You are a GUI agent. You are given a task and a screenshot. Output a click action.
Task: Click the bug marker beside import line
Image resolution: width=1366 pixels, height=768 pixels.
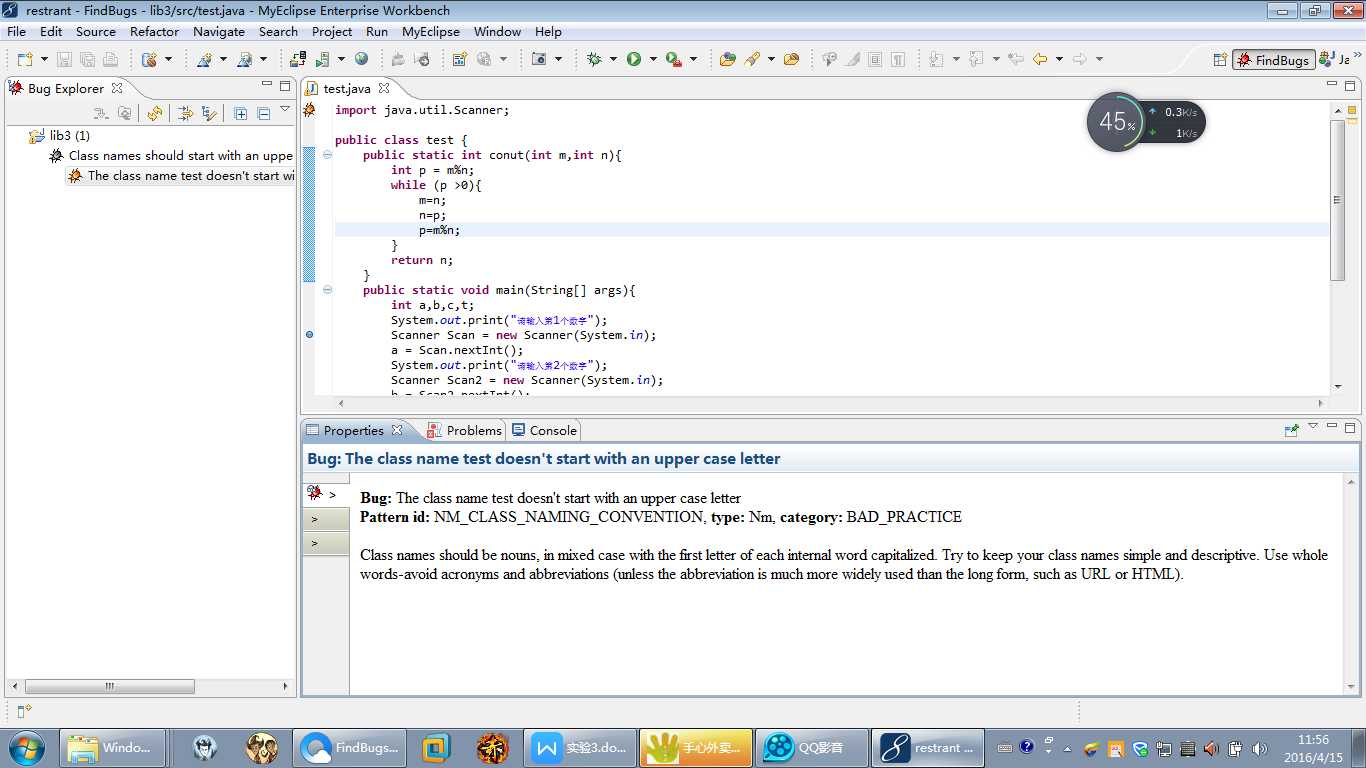tap(309, 110)
